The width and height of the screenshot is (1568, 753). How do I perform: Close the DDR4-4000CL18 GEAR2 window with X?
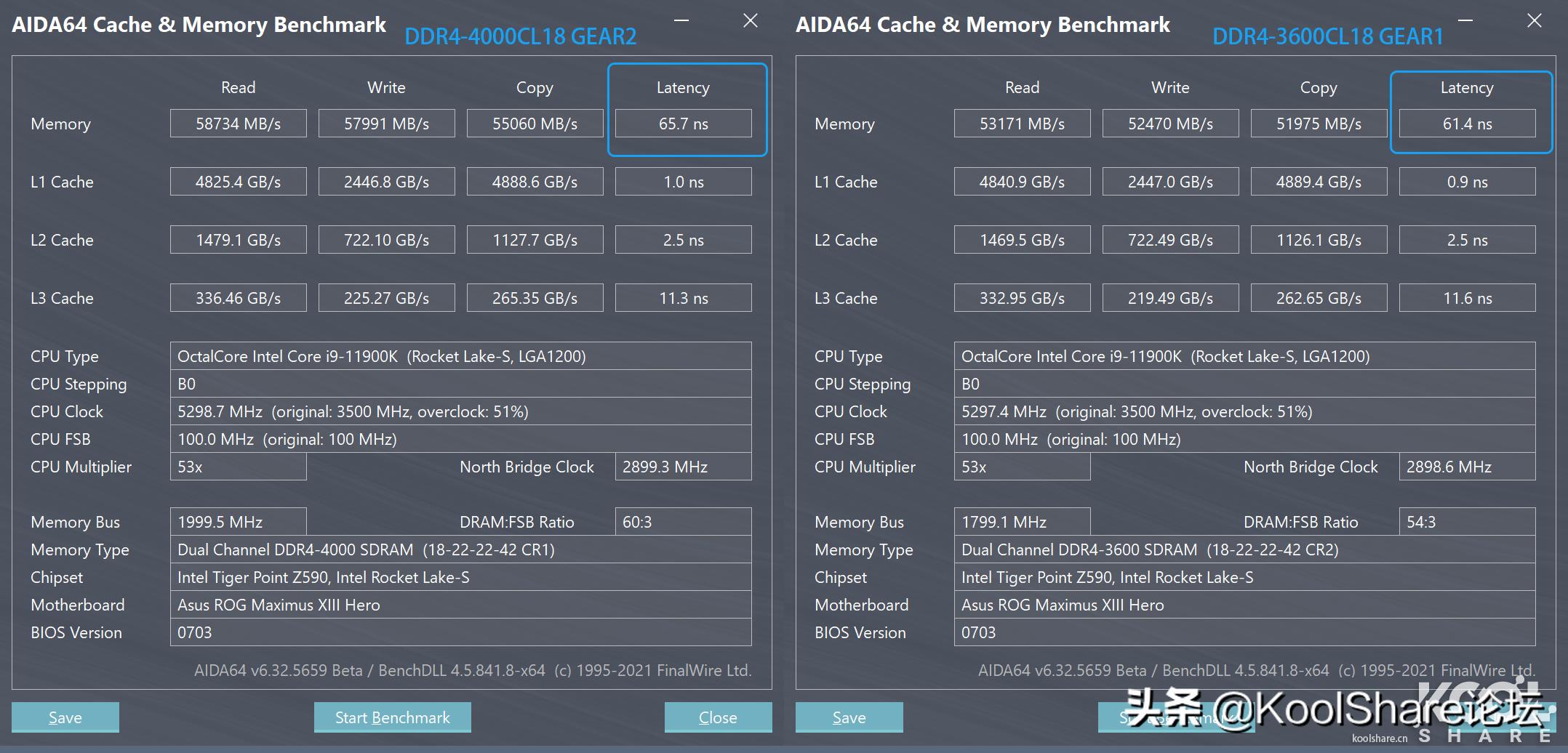pos(751,20)
